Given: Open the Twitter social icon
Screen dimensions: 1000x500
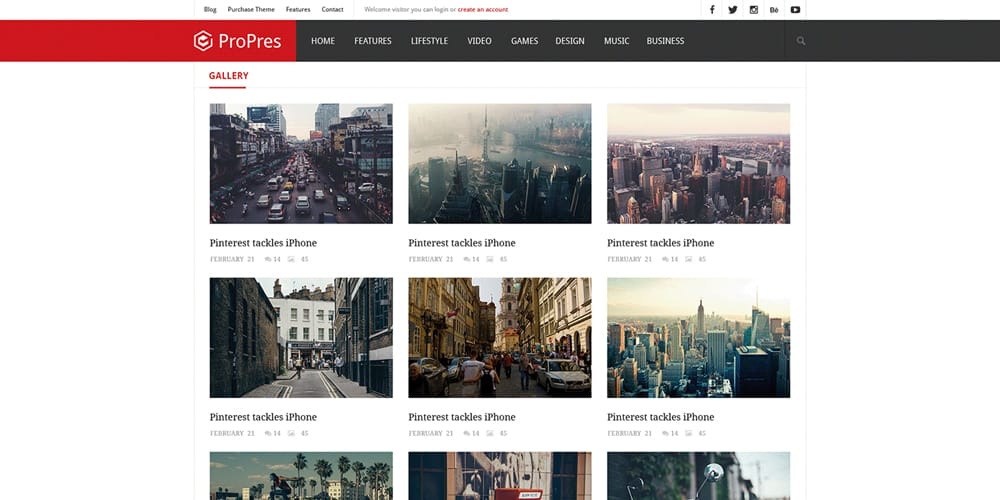Looking at the screenshot, I should tap(733, 10).
